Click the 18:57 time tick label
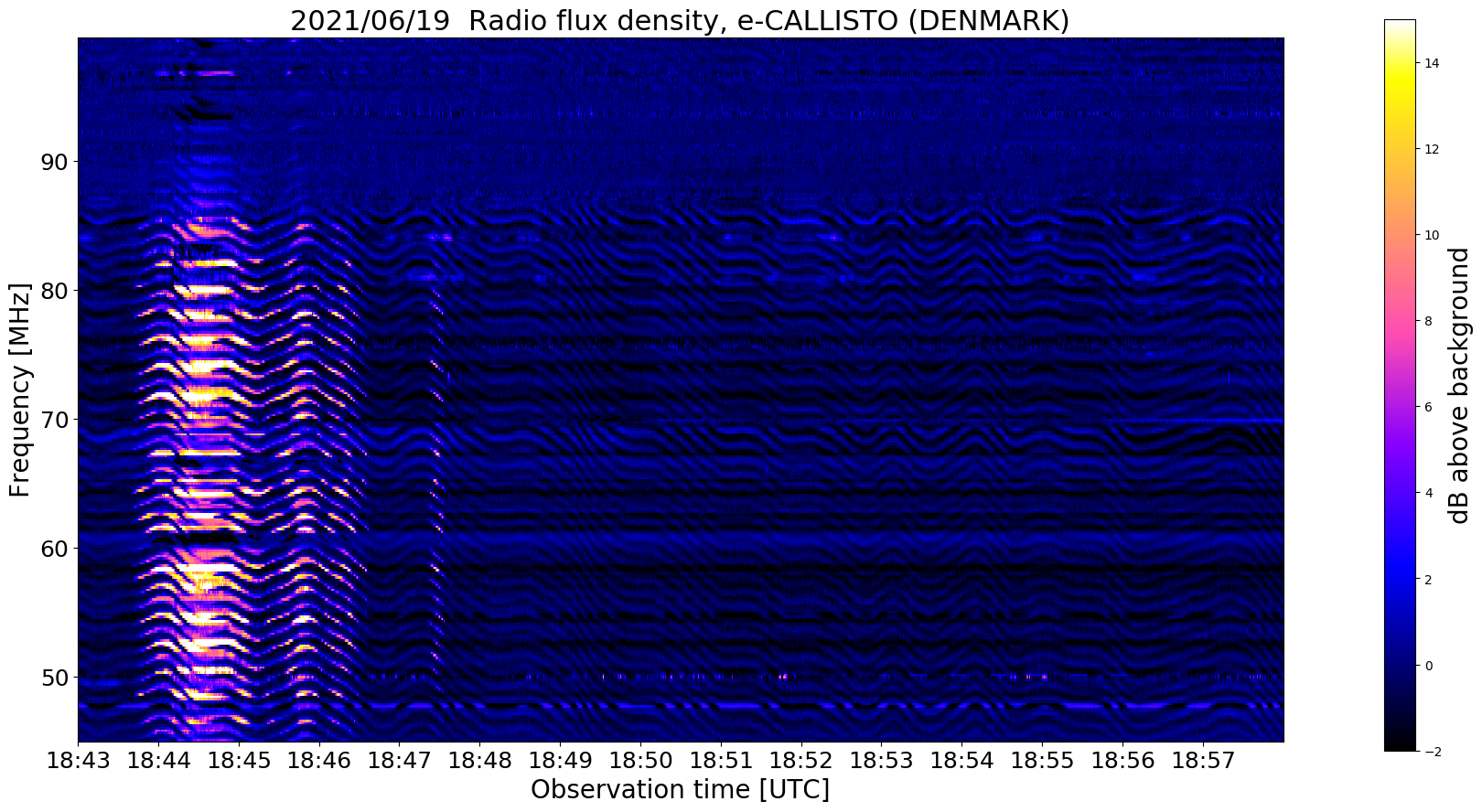 tap(1203, 760)
